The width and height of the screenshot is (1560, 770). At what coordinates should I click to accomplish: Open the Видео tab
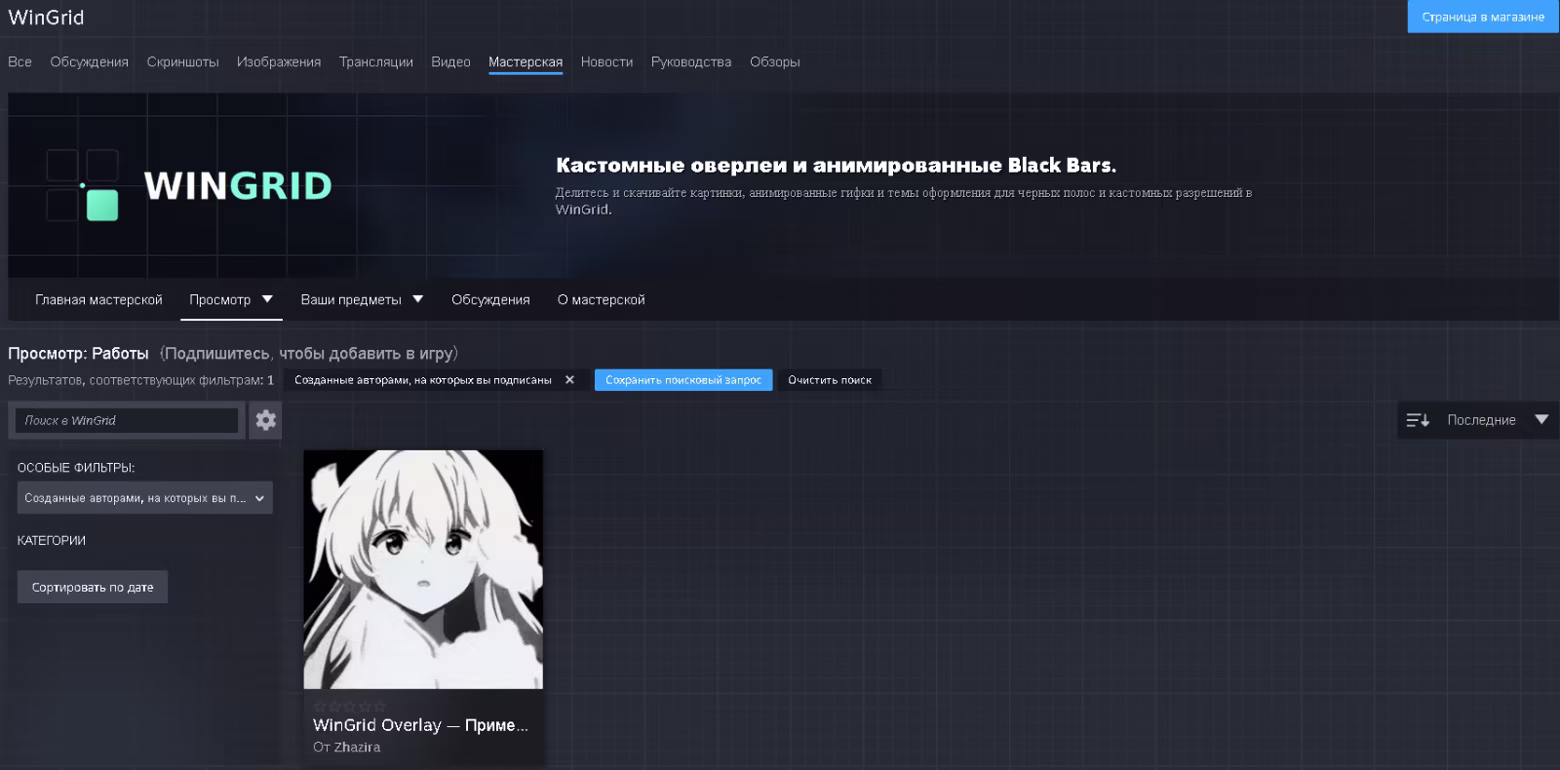click(451, 62)
